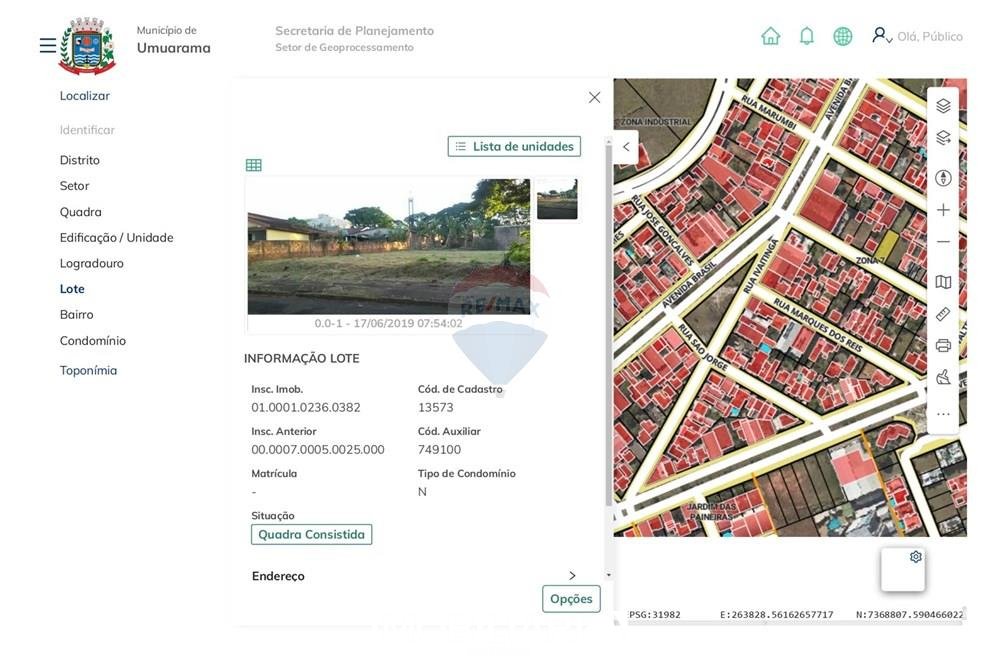Viewport: 1000px width, 667px height.
Task: Click the Opções button
Action: pos(571,599)
